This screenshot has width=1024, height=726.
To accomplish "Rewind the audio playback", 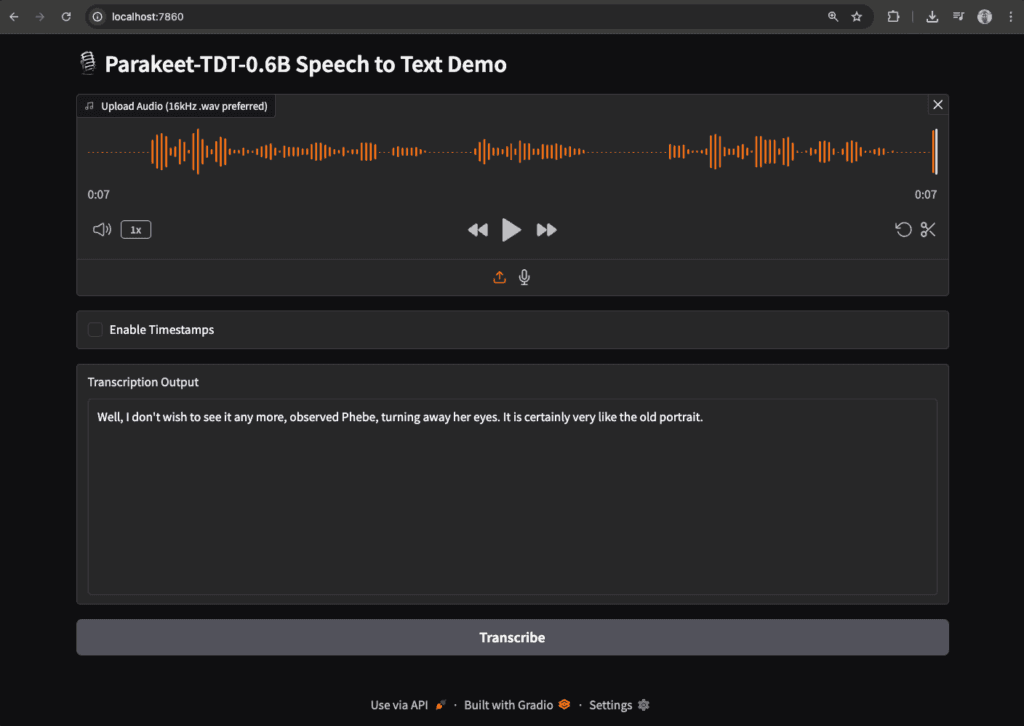I will click(478, 230).
